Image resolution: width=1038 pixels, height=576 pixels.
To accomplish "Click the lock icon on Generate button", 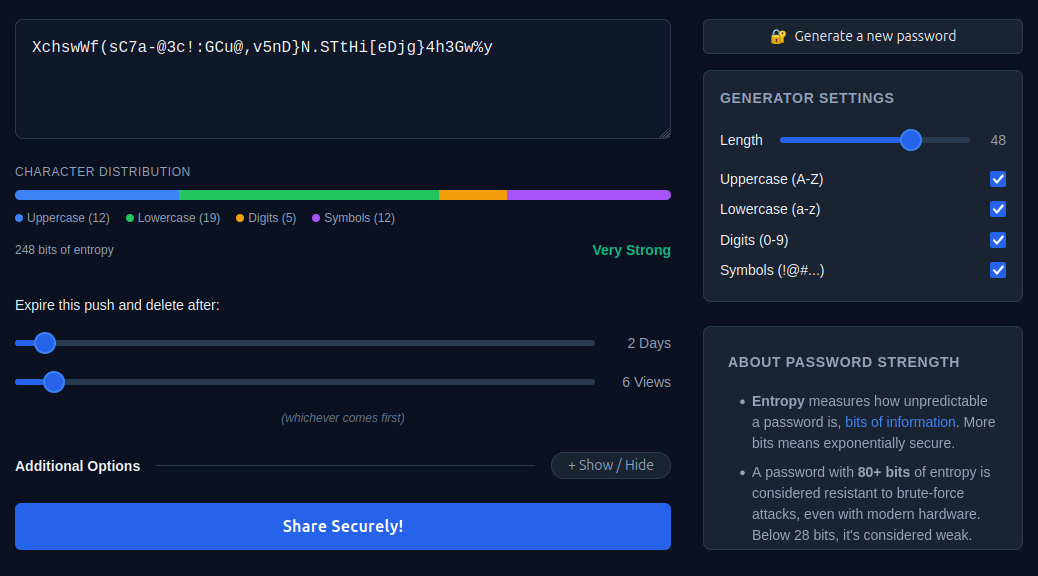I will point(778,36).
